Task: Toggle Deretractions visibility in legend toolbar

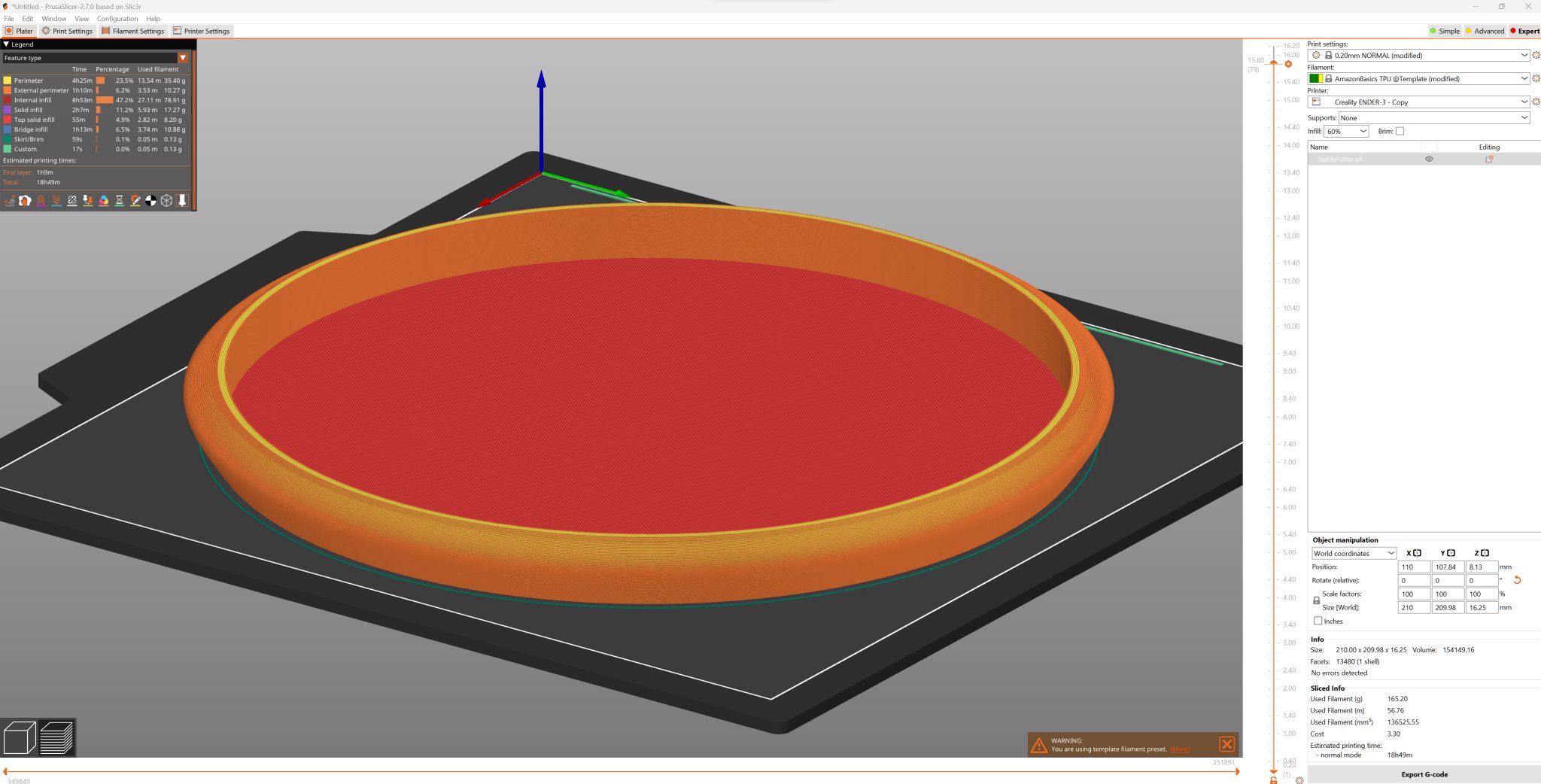Action: (x=56, y=200)
